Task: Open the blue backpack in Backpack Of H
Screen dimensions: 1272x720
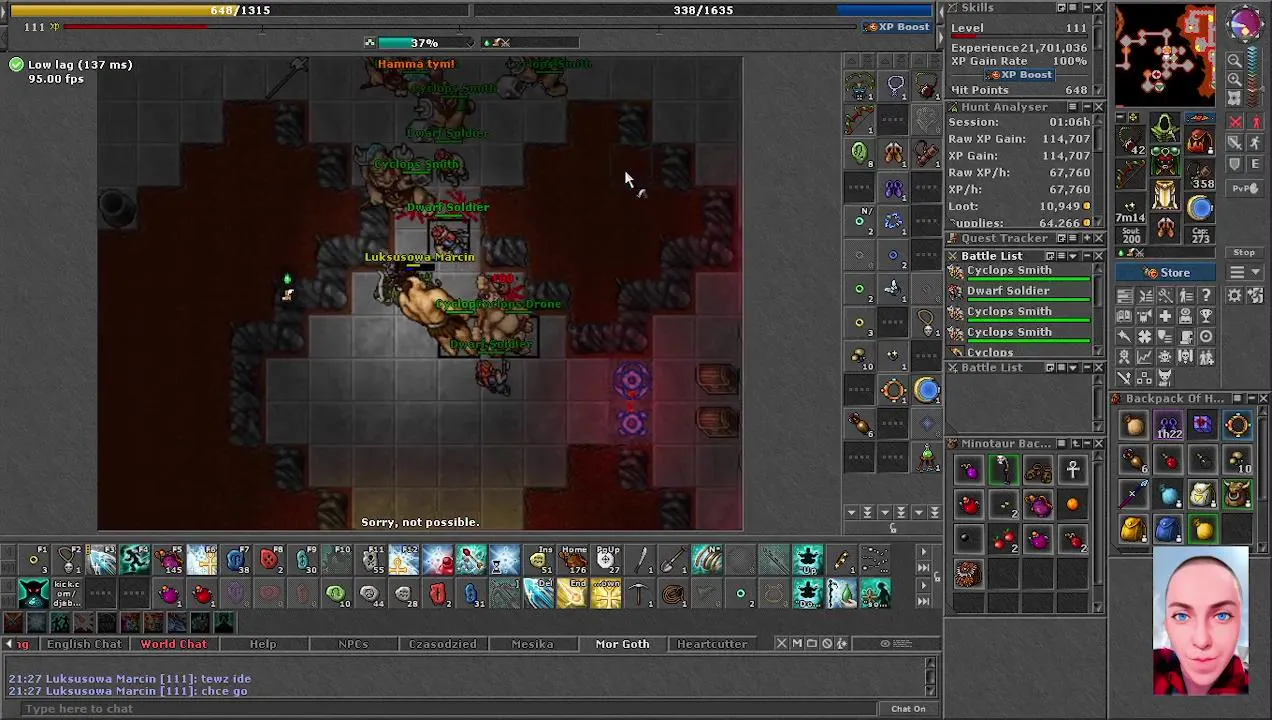Action: pos(1167,527)
